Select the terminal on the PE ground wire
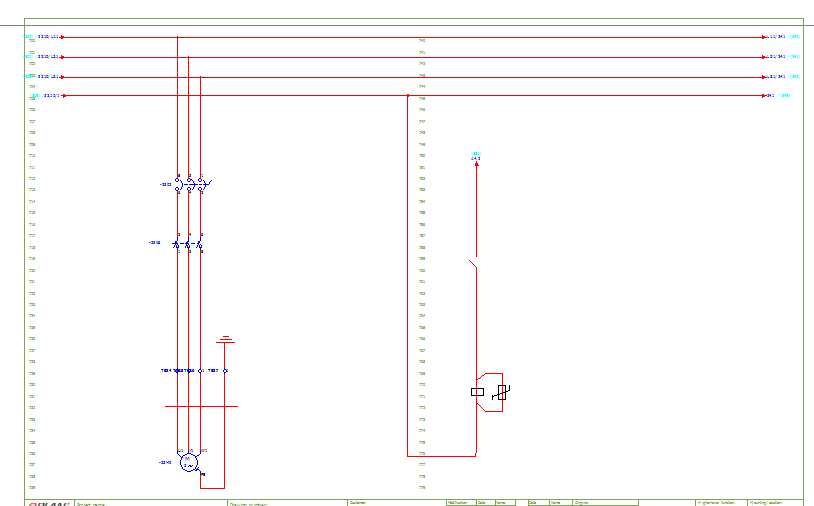This screenshot has width=814, height=506. (225, 371)
